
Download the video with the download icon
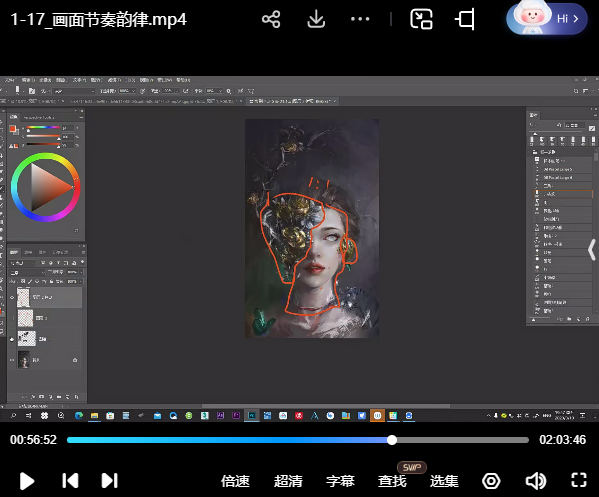click(x=316, y=19)
